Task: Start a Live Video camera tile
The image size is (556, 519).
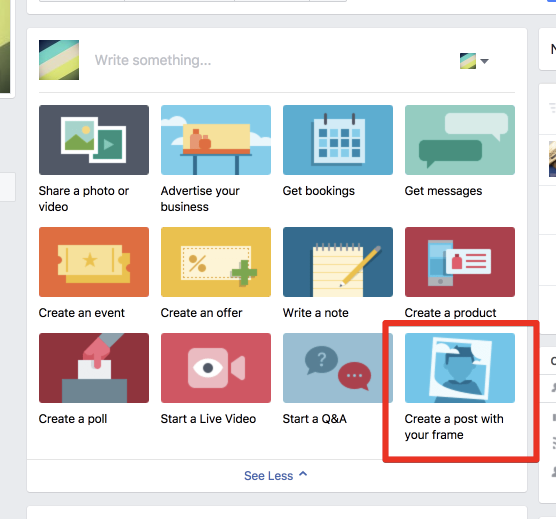Action: tap(216, 368)
